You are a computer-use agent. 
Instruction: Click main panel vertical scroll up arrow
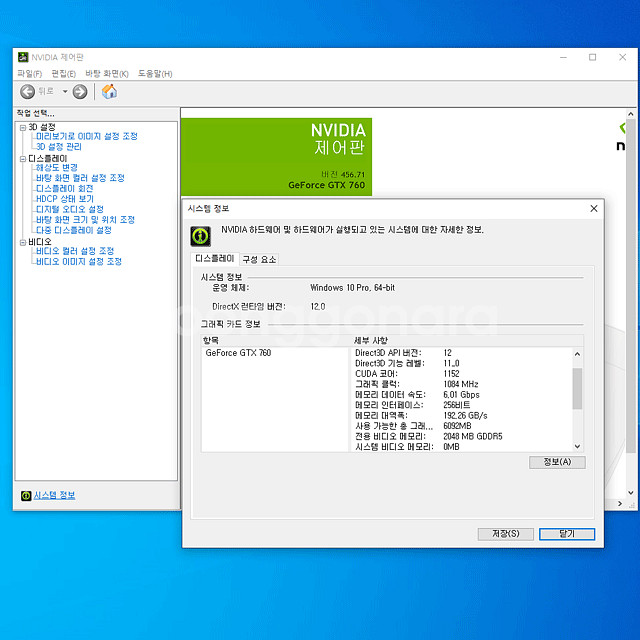(631, 114)
